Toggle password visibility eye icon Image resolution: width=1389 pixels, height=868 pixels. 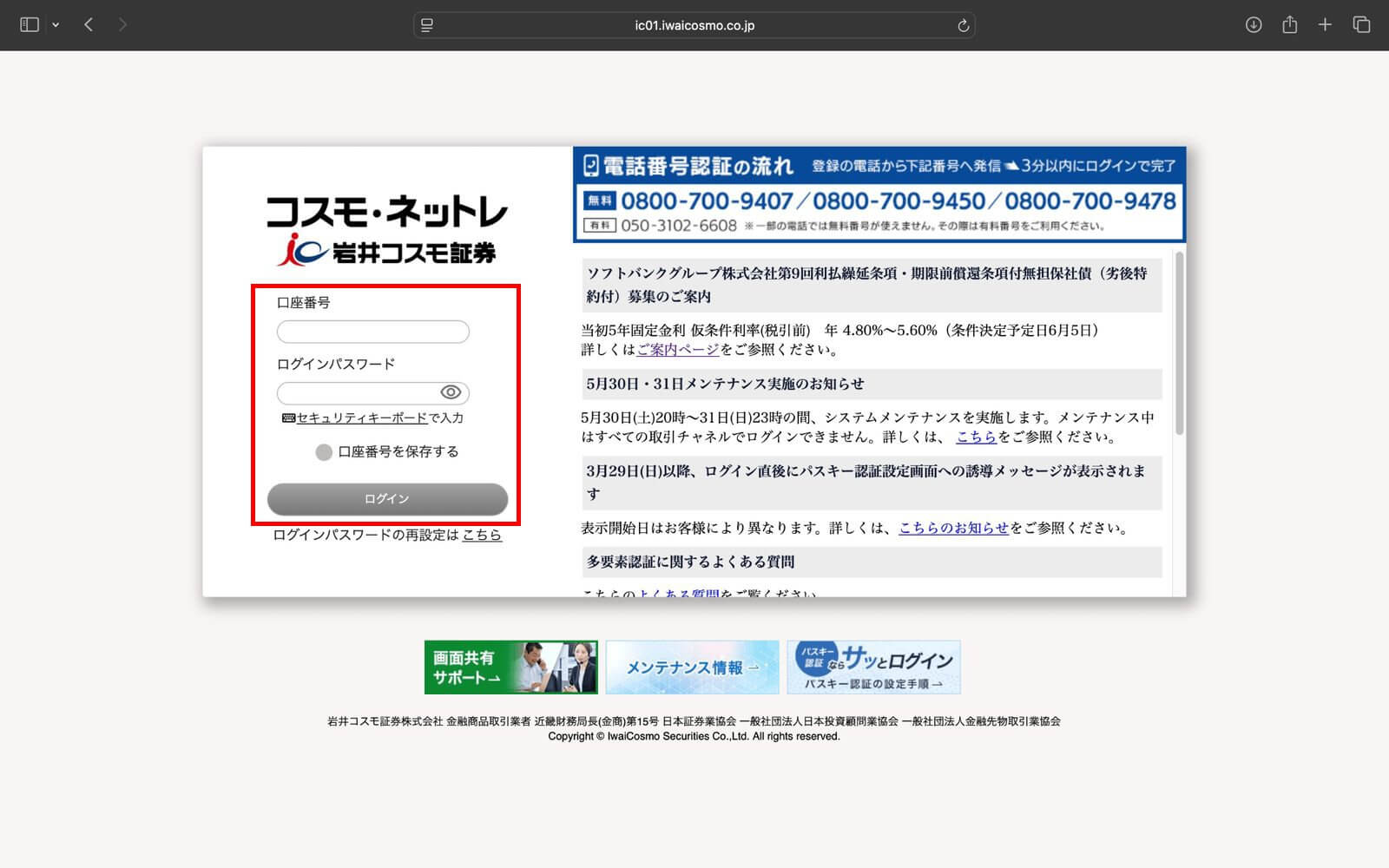[451, 392]
